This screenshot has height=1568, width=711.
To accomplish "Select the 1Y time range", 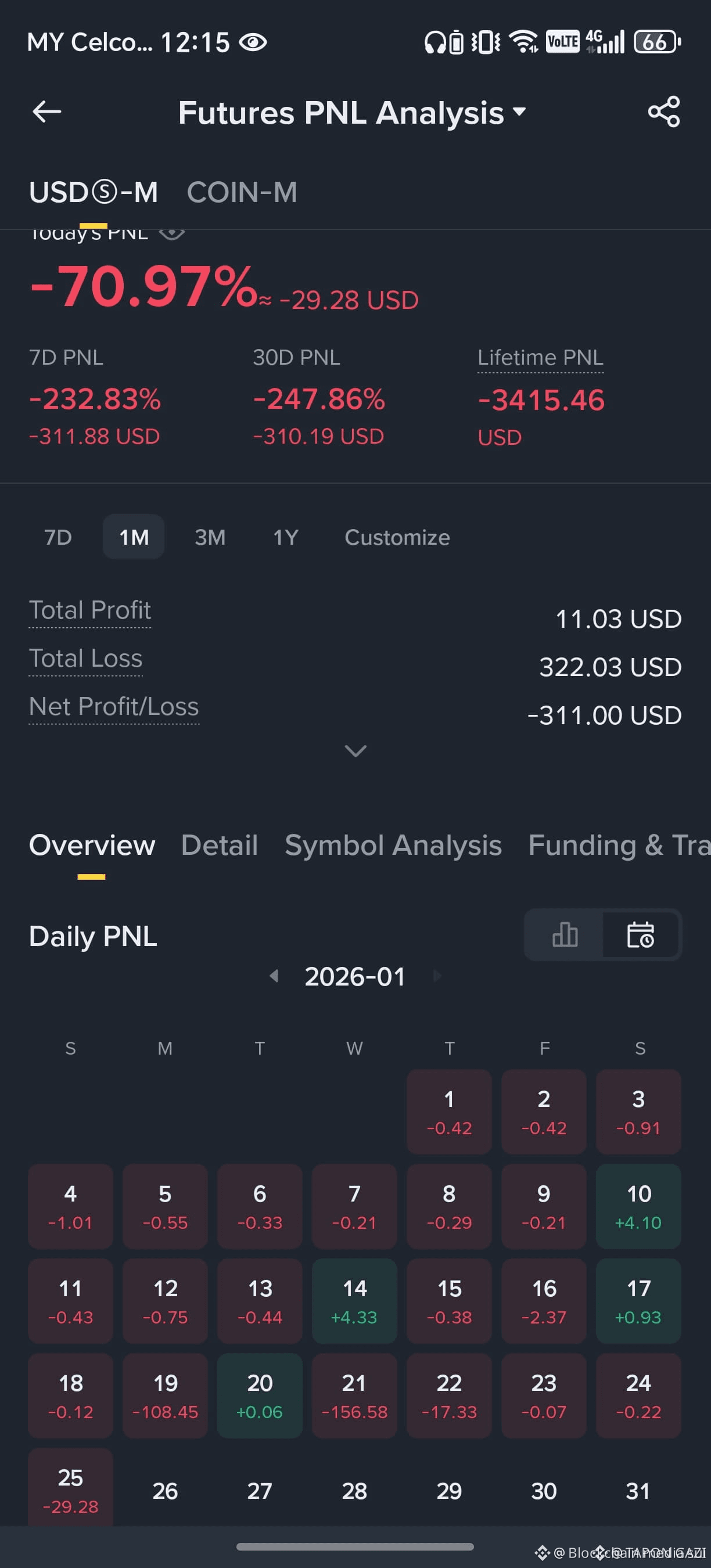I will [285, 538].
